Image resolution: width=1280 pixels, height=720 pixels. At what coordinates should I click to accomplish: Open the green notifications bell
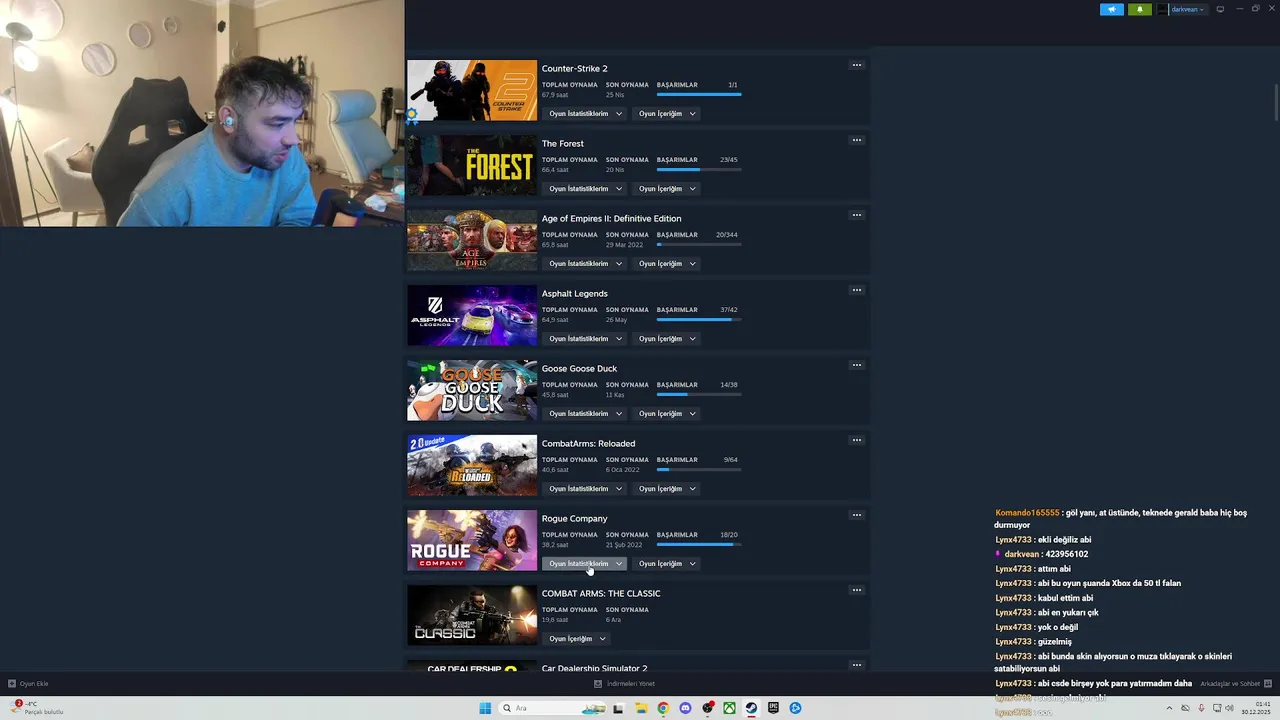click(1140, 9)
